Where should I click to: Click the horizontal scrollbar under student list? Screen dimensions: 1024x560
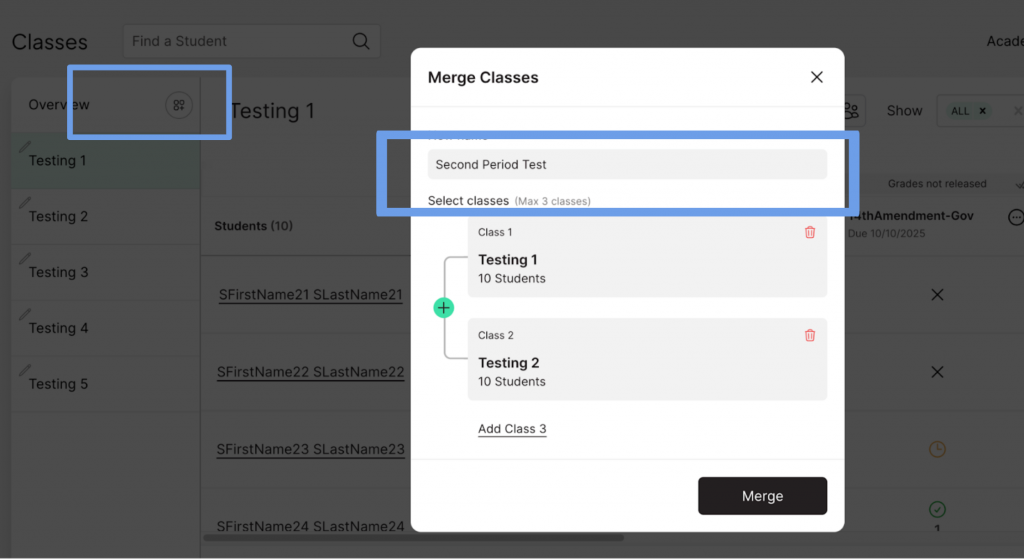413,538
